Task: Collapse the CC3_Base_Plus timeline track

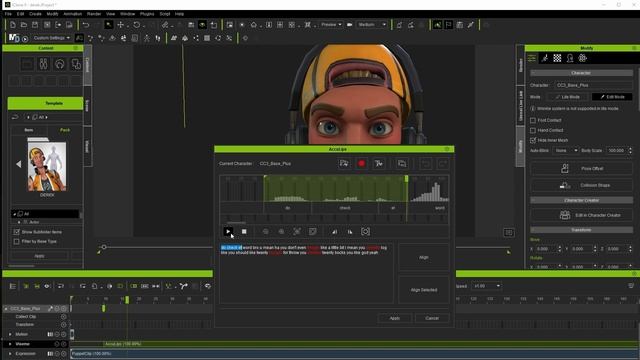Action: coord(6,309)
